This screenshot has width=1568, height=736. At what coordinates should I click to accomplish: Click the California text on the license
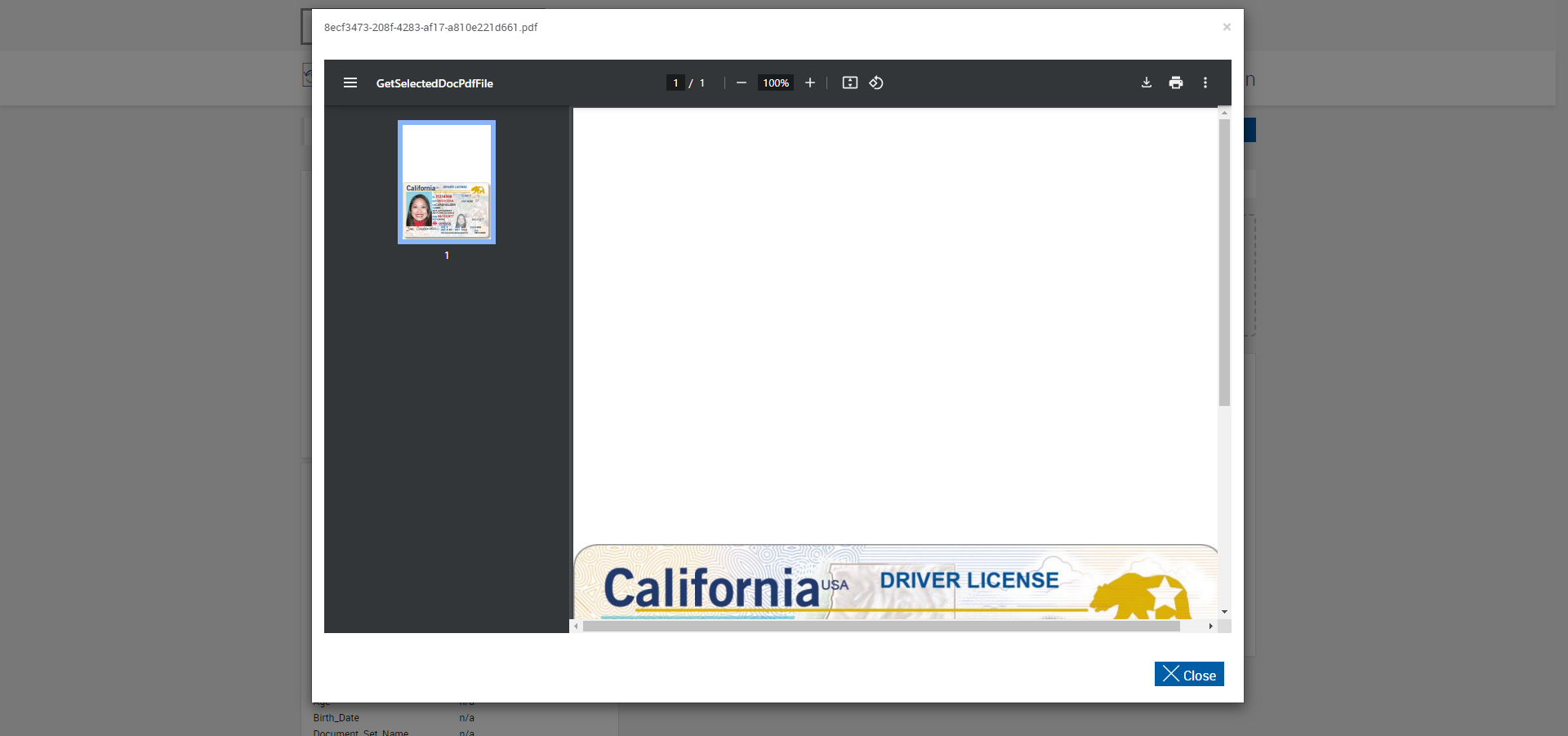point(711,588)
